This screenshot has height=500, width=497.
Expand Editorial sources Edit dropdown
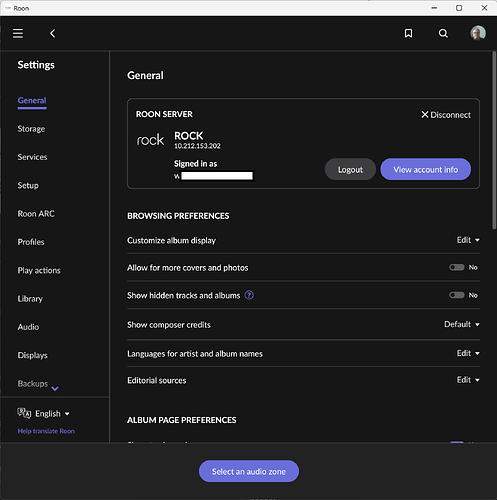point(468,380)
